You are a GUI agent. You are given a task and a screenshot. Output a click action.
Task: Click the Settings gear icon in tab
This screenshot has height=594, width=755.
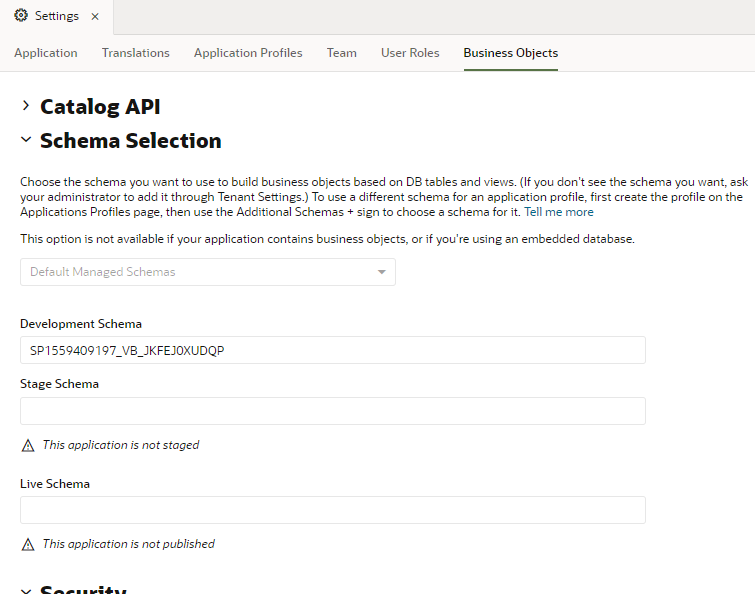click(x=21, y=15)
